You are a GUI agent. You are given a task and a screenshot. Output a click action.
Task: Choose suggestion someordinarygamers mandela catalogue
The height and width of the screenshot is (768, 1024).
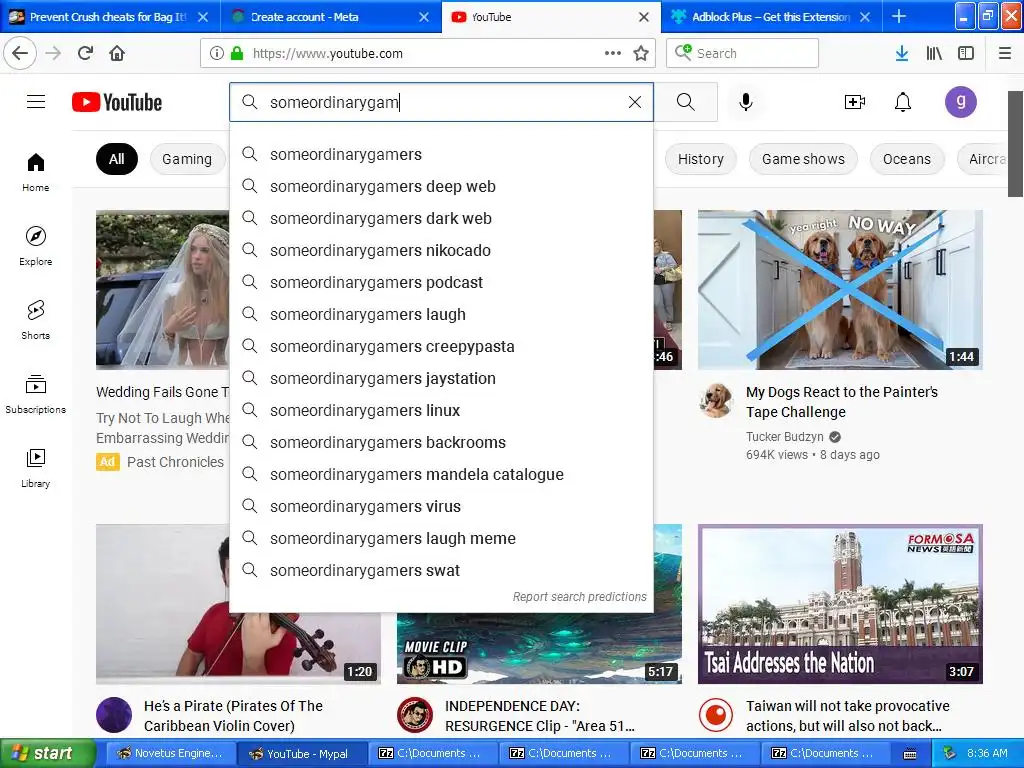pyautogui.click(x=441, y=474)
